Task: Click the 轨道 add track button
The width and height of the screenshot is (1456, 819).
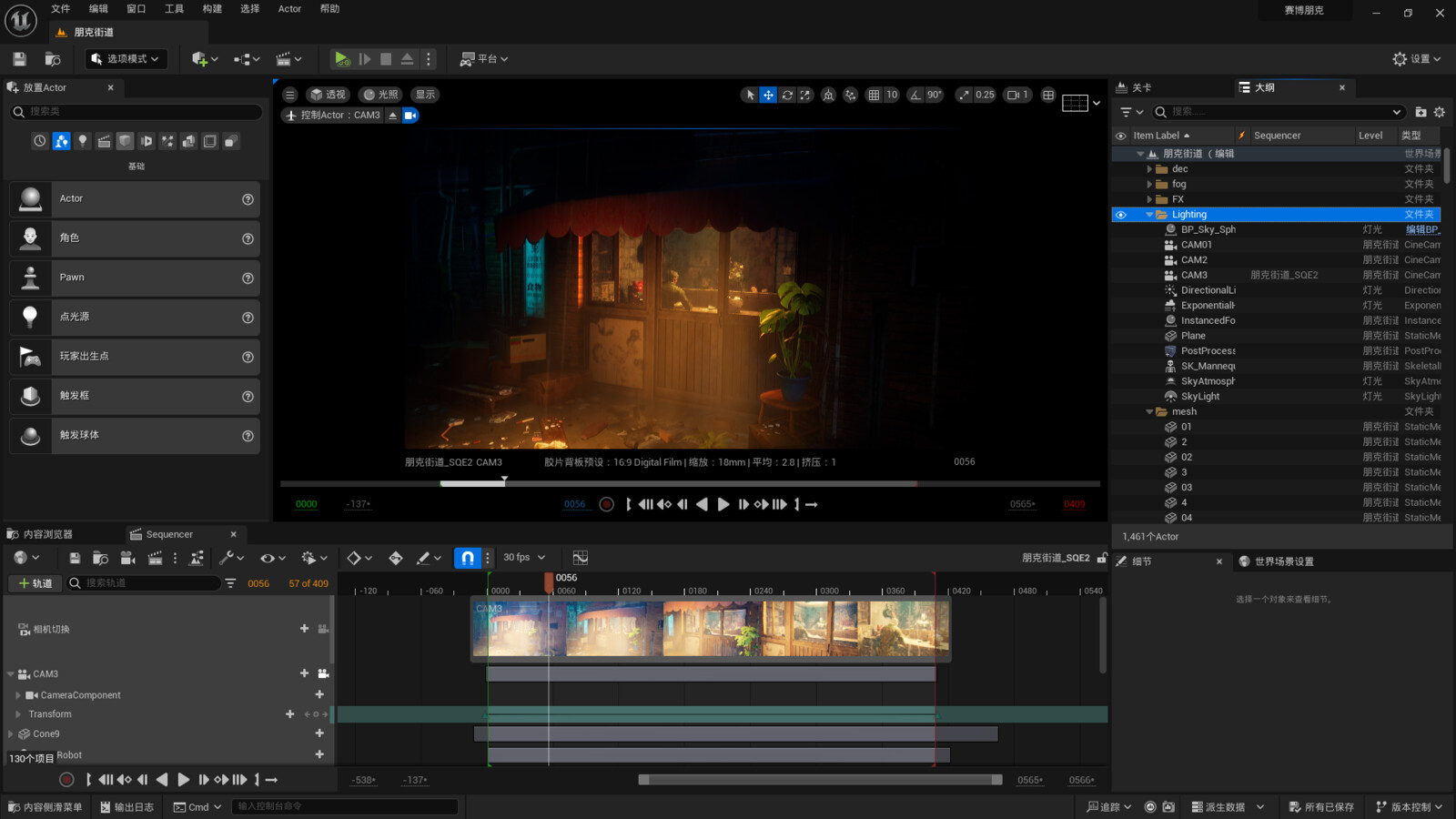Action: 35,583
